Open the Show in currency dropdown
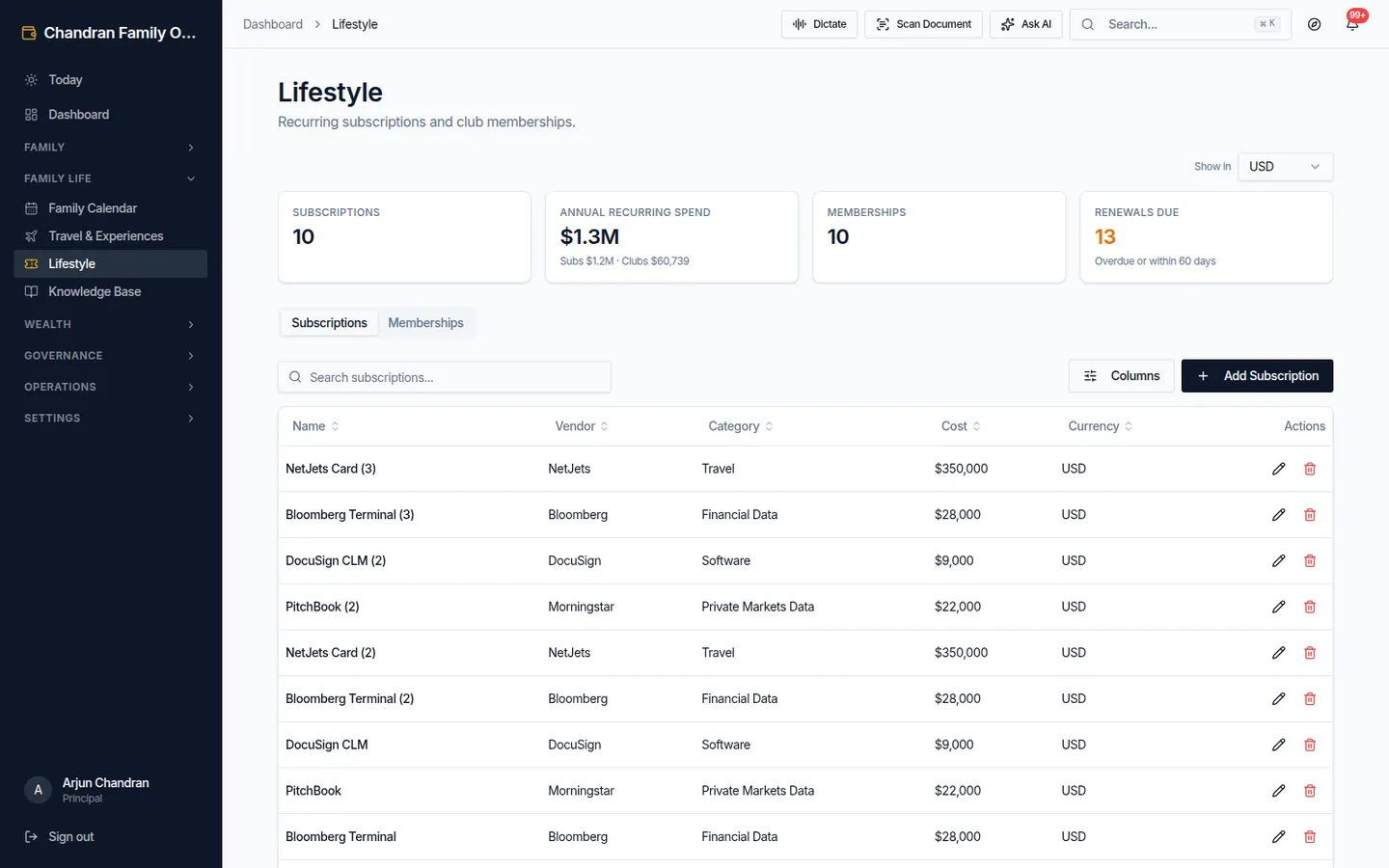This screenshot has height=868, width=1389. pyautogui.click(x=1285, y=167)
